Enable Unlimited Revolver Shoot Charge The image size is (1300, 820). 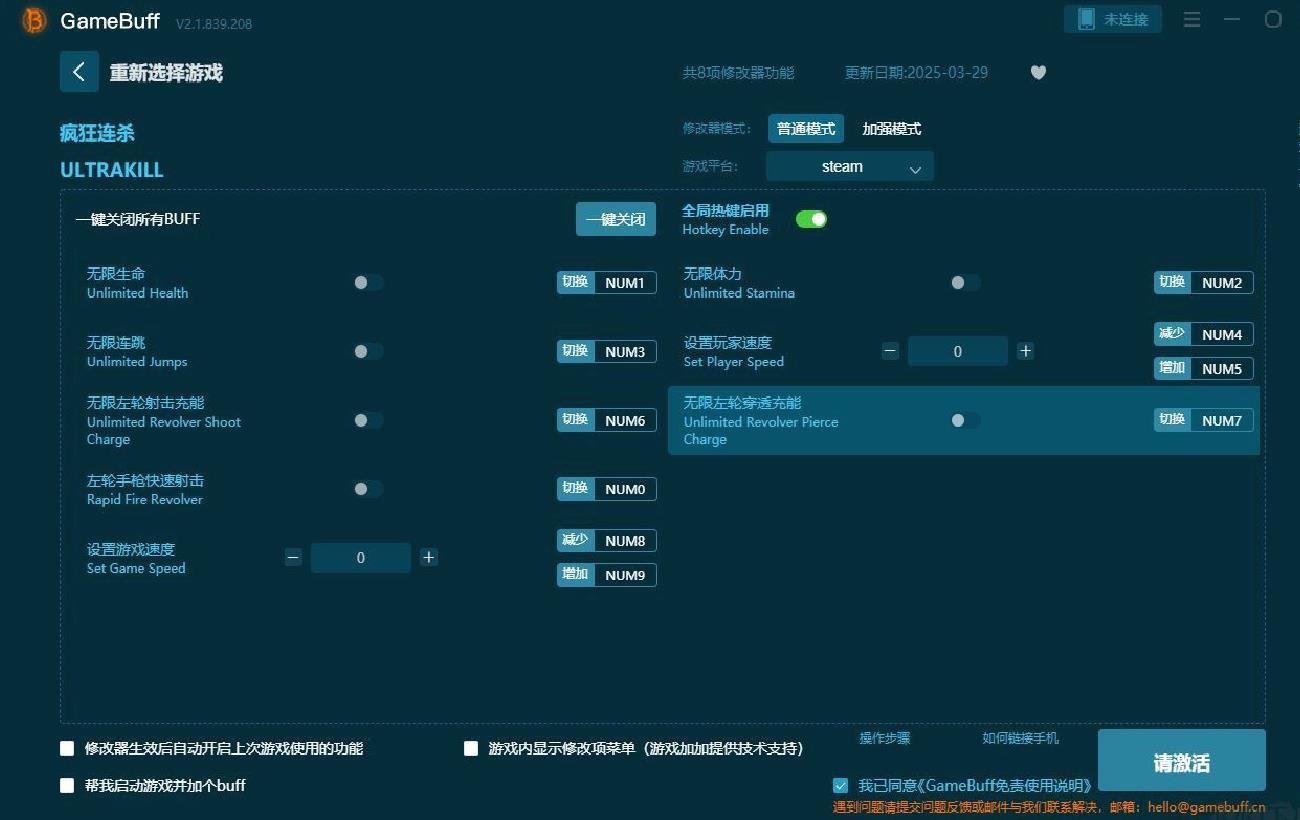click(x=368, y=420)
